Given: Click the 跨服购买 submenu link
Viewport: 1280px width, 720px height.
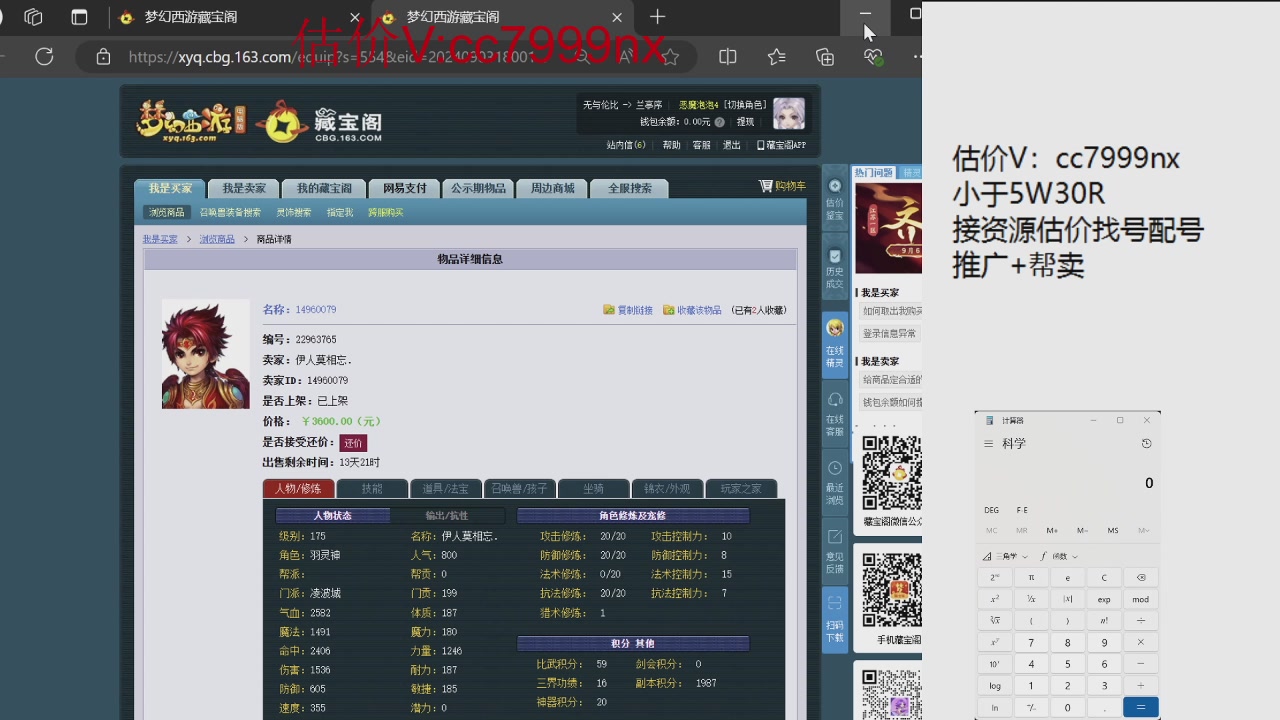Looking at the screenshot, I should 386,213.
